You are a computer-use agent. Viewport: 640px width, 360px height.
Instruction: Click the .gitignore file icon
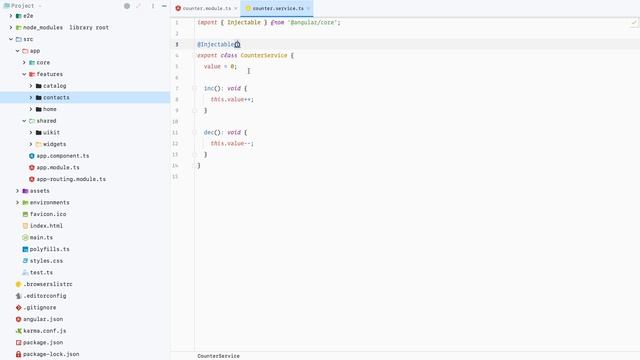coord(18,307)
